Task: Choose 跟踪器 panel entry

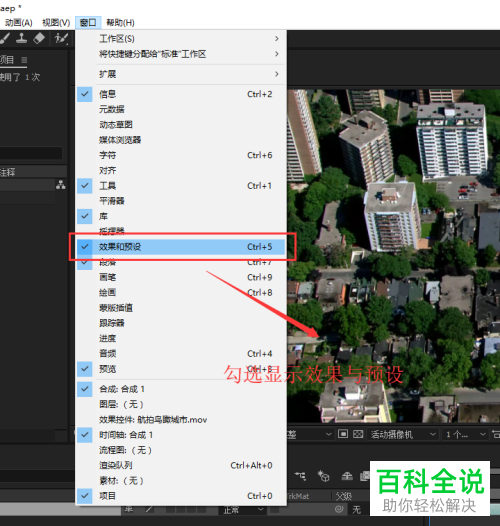Action: (181, 323)
